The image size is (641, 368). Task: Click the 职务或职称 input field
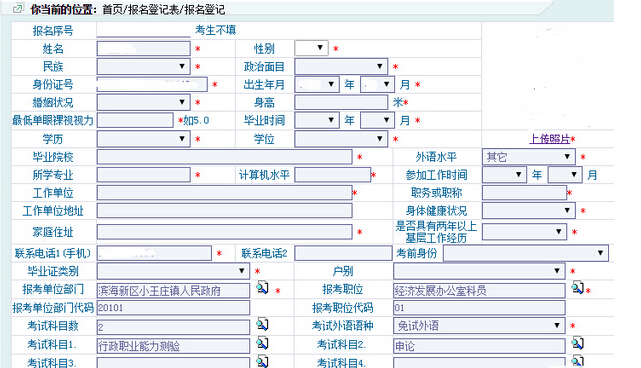click(x=524, y=193)
